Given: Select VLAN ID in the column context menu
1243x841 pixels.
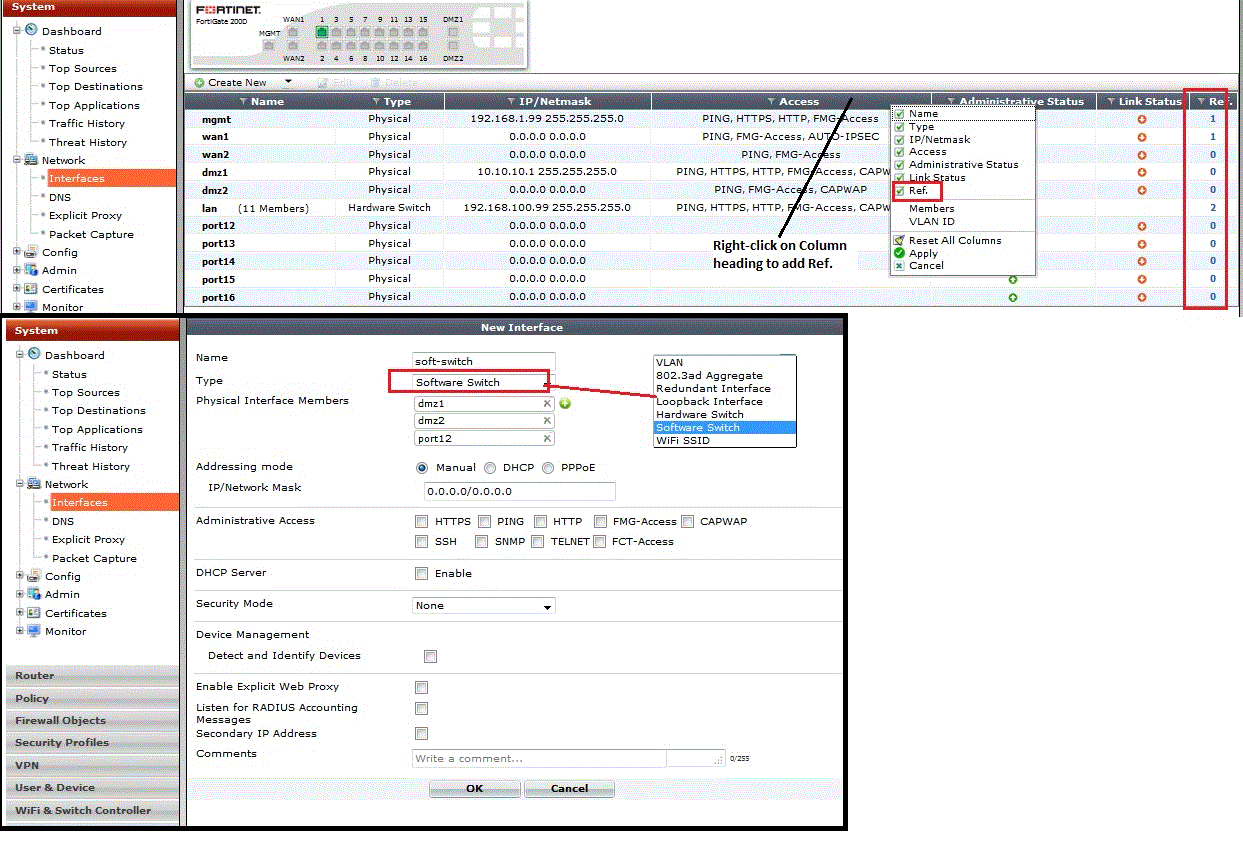Looking at the screenshot, I should pyautogui.click(x=931, y=221).
